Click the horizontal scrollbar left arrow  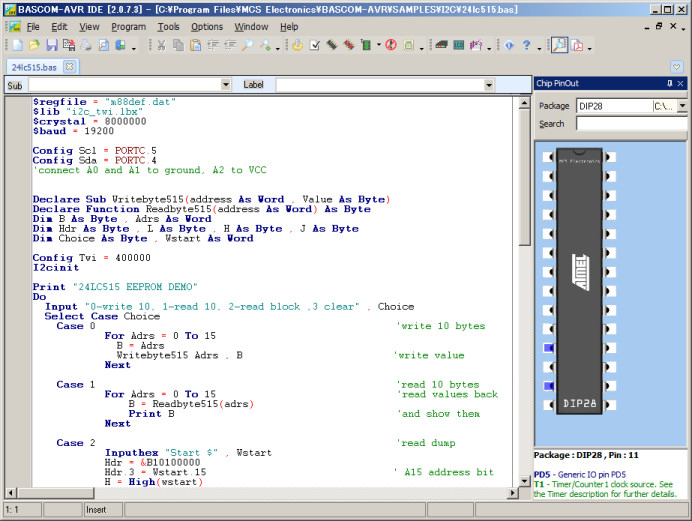point(11,493)
